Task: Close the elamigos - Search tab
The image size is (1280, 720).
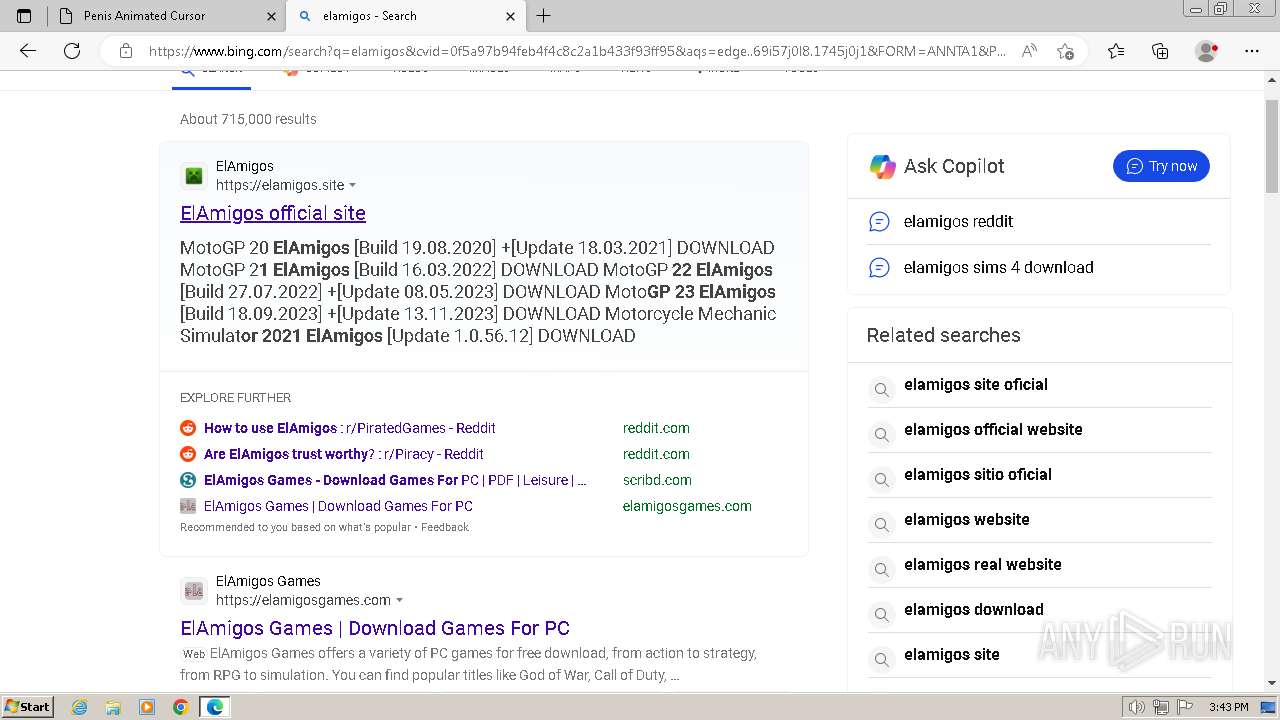Action: tap(510, 16)
